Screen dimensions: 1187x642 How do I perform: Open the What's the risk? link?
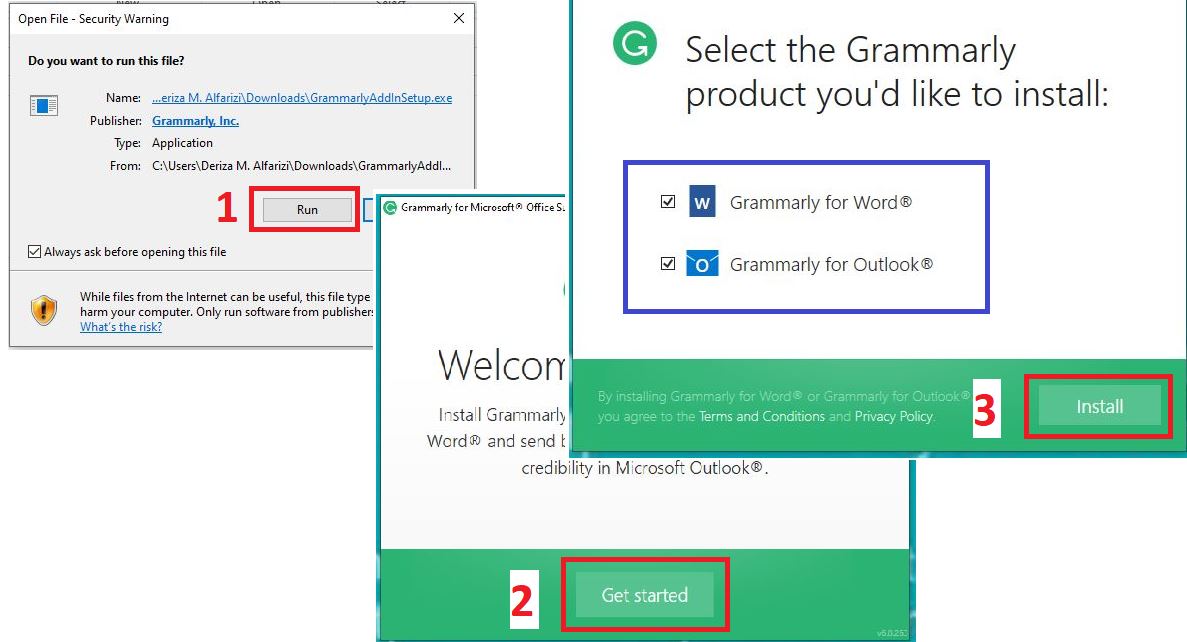pyautogui.click(x=121, y=327)
